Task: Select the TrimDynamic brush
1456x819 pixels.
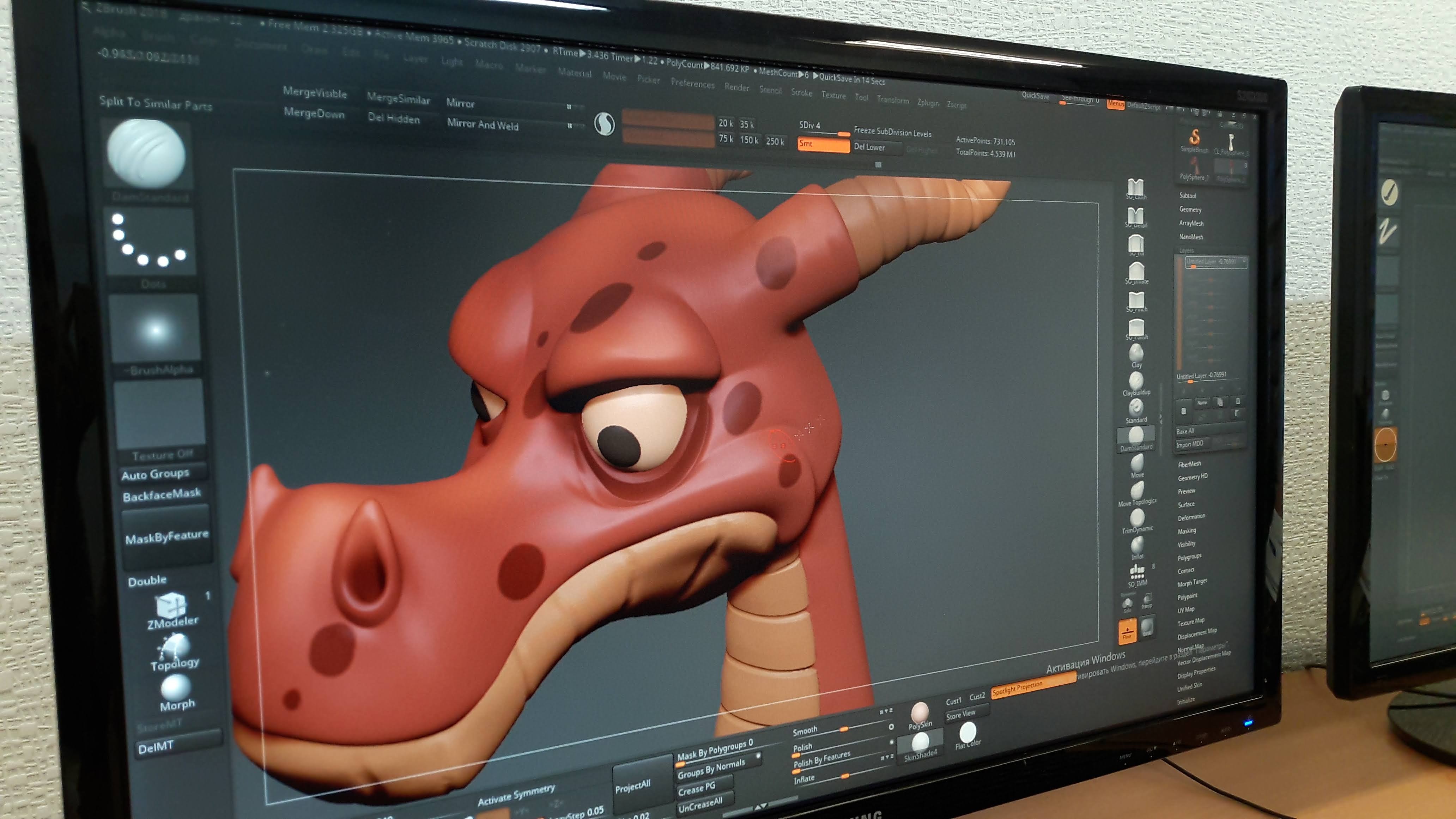Action: (x=1137, y=521)
